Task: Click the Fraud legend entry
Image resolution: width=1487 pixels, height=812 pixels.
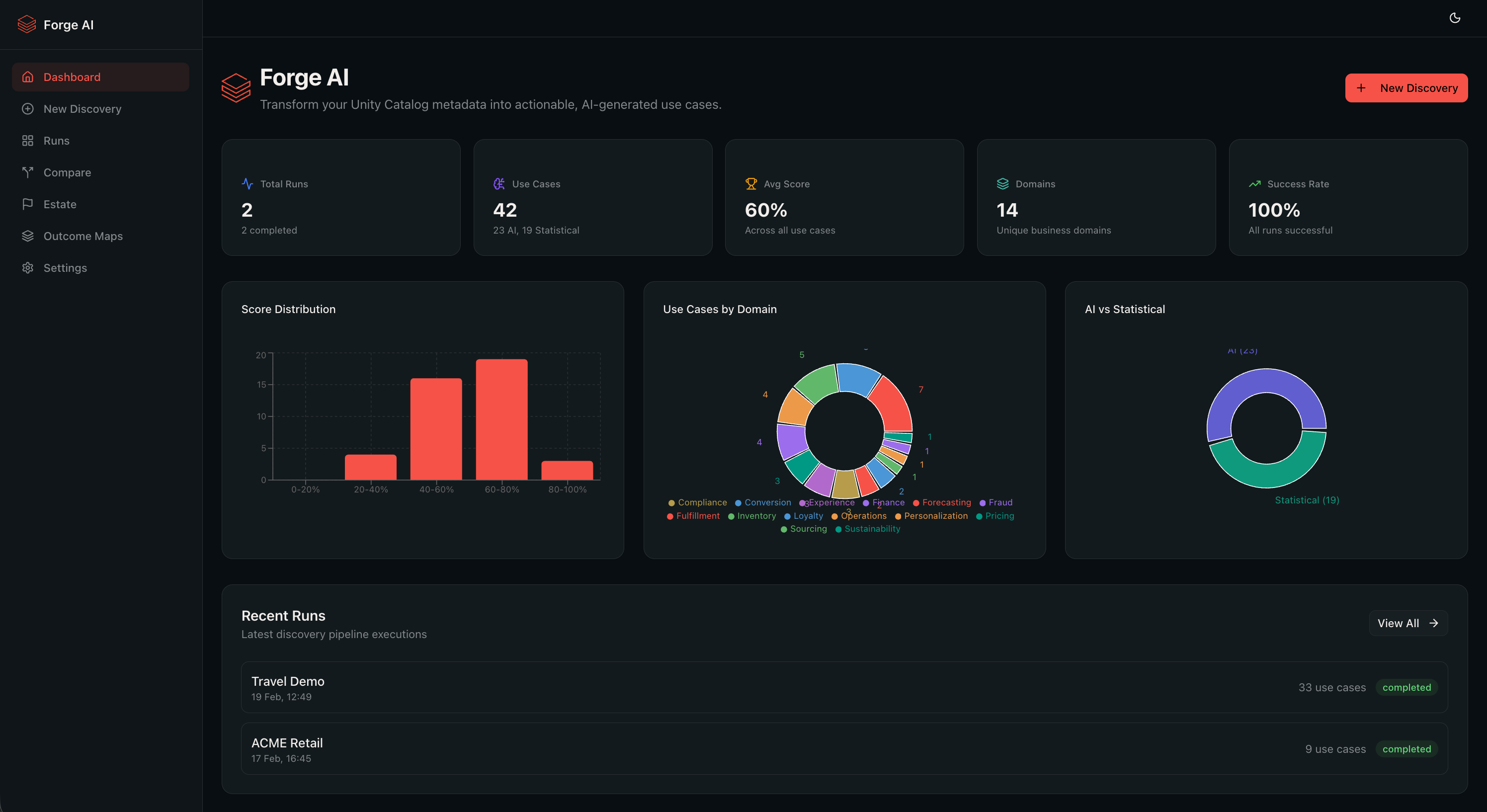Action: click(x=996, y=502)
